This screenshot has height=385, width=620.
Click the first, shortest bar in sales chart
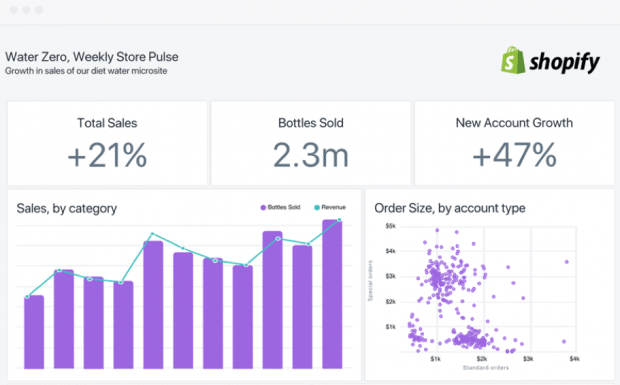coord(34,332)
